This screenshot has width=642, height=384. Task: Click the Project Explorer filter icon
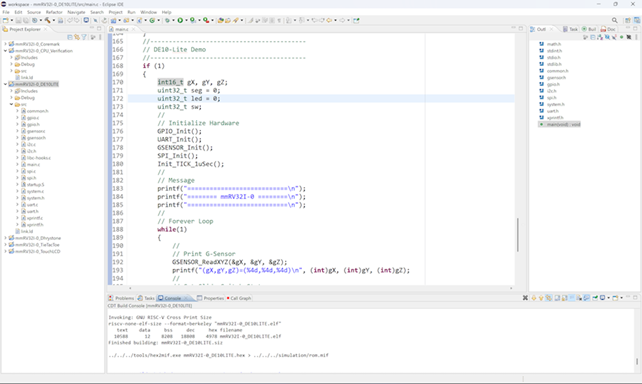[x=84, y=37]
